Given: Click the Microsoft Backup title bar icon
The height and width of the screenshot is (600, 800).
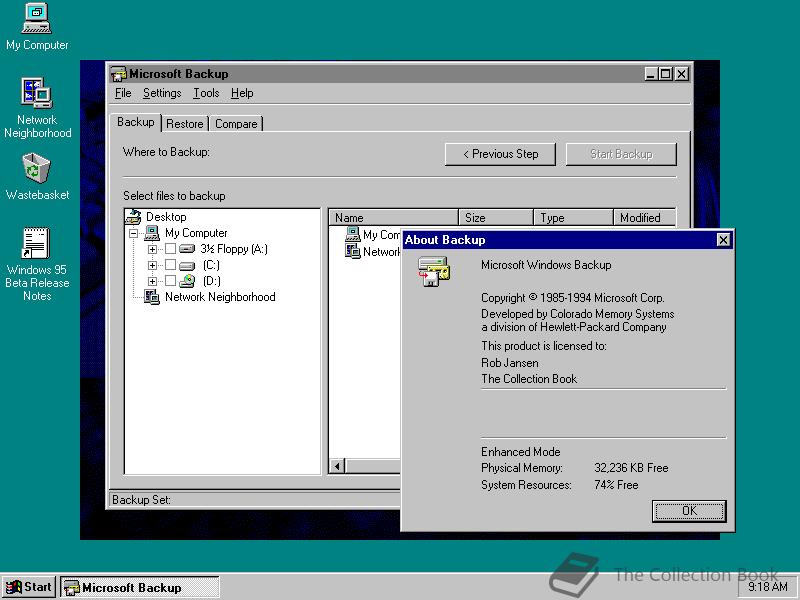Looking at the screenshot, I should pos(118,74).
